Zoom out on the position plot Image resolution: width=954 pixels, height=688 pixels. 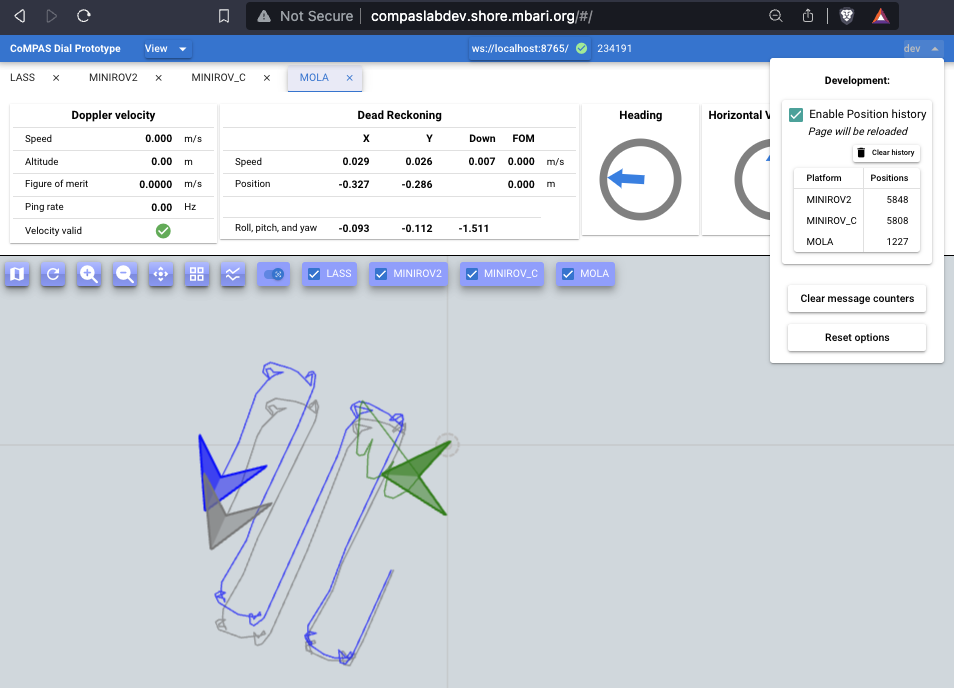tap(125, 274)
